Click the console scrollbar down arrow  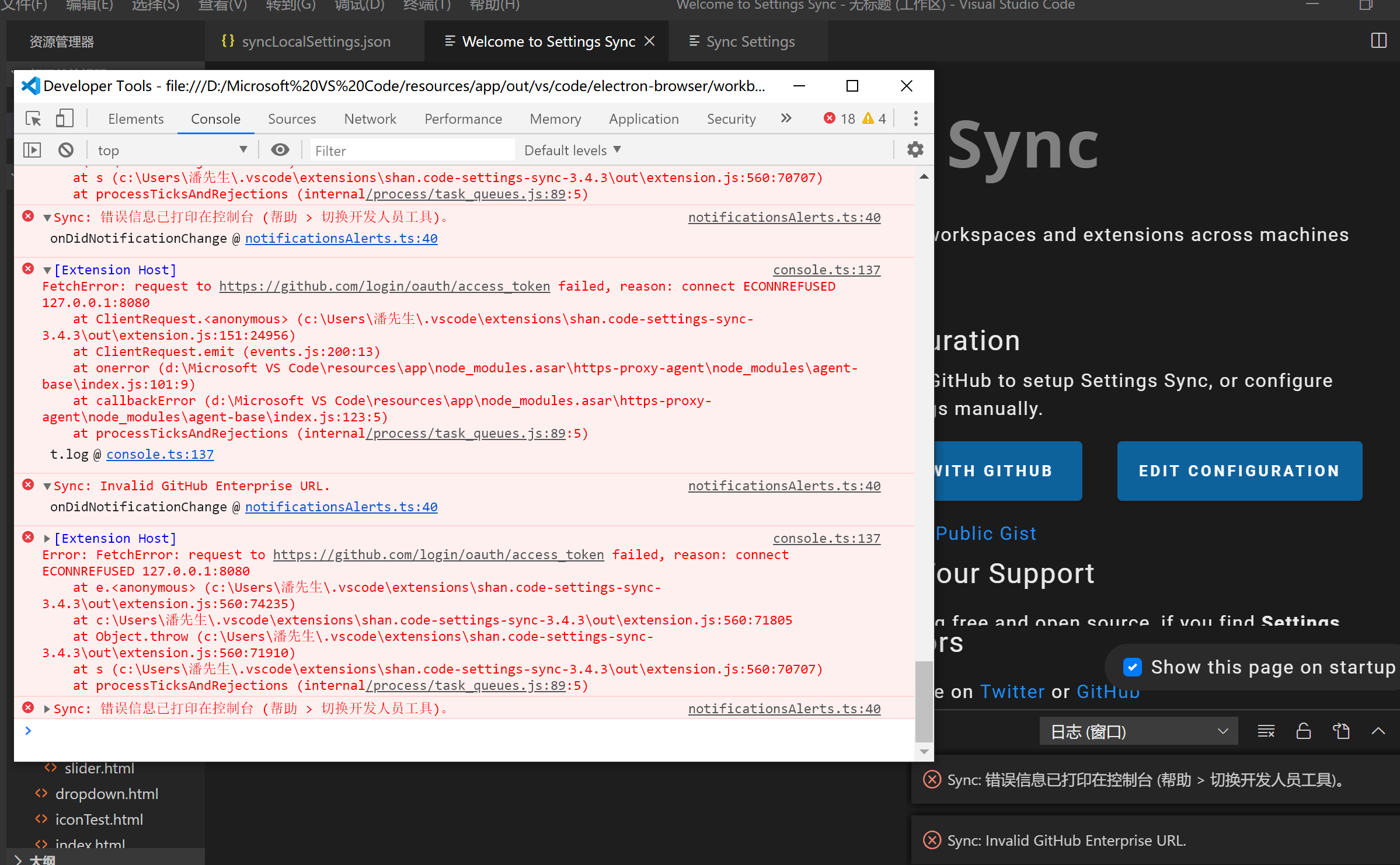tap(924, 752)
